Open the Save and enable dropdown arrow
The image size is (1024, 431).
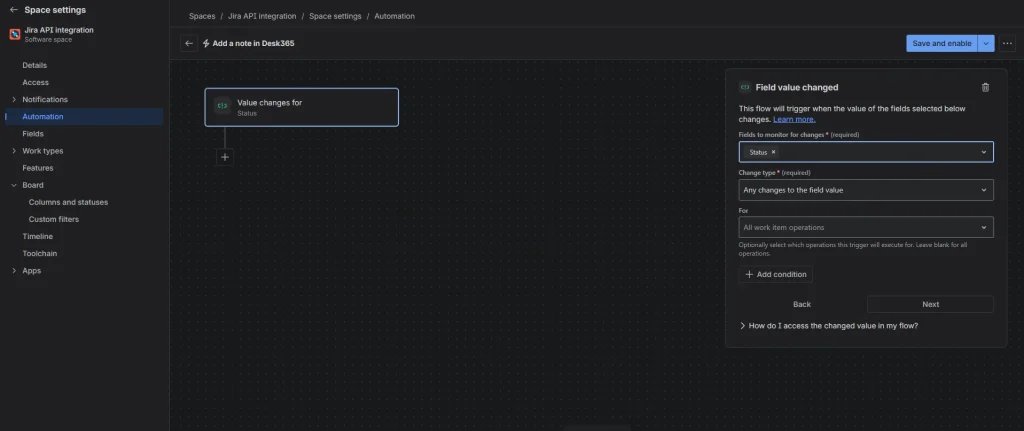click(986, 43)
